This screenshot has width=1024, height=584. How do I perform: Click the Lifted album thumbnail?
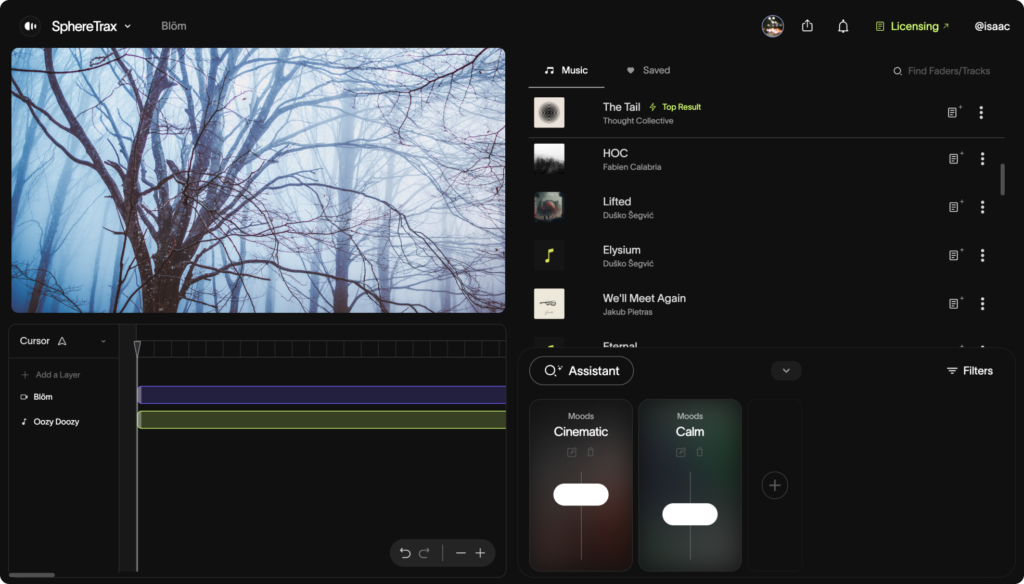click(x=549, y=207)
